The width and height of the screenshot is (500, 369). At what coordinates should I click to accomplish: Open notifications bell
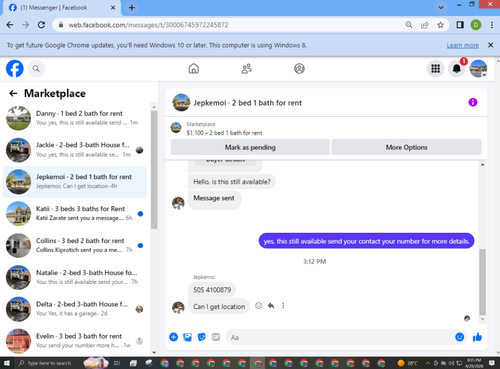pyautogui.click(x=457, y=69)
